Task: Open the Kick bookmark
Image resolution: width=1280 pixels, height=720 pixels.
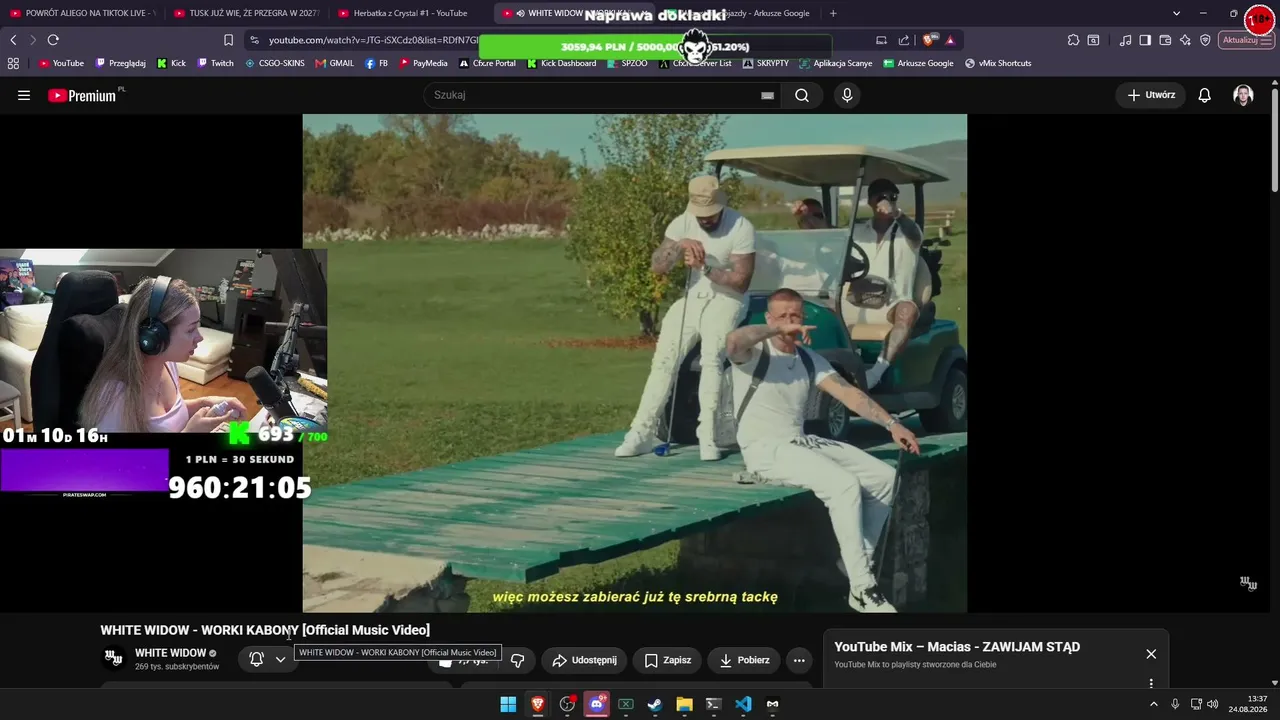Action: pos(171,63)
